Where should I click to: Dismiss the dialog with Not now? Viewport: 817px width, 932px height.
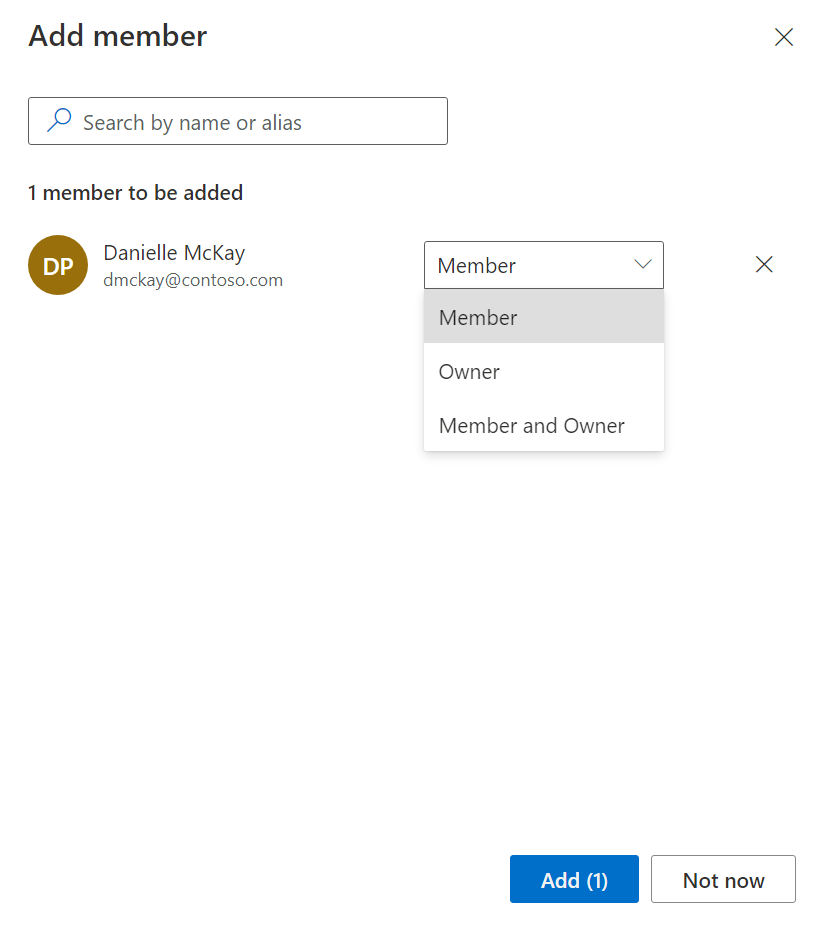(x=722, y=879)
